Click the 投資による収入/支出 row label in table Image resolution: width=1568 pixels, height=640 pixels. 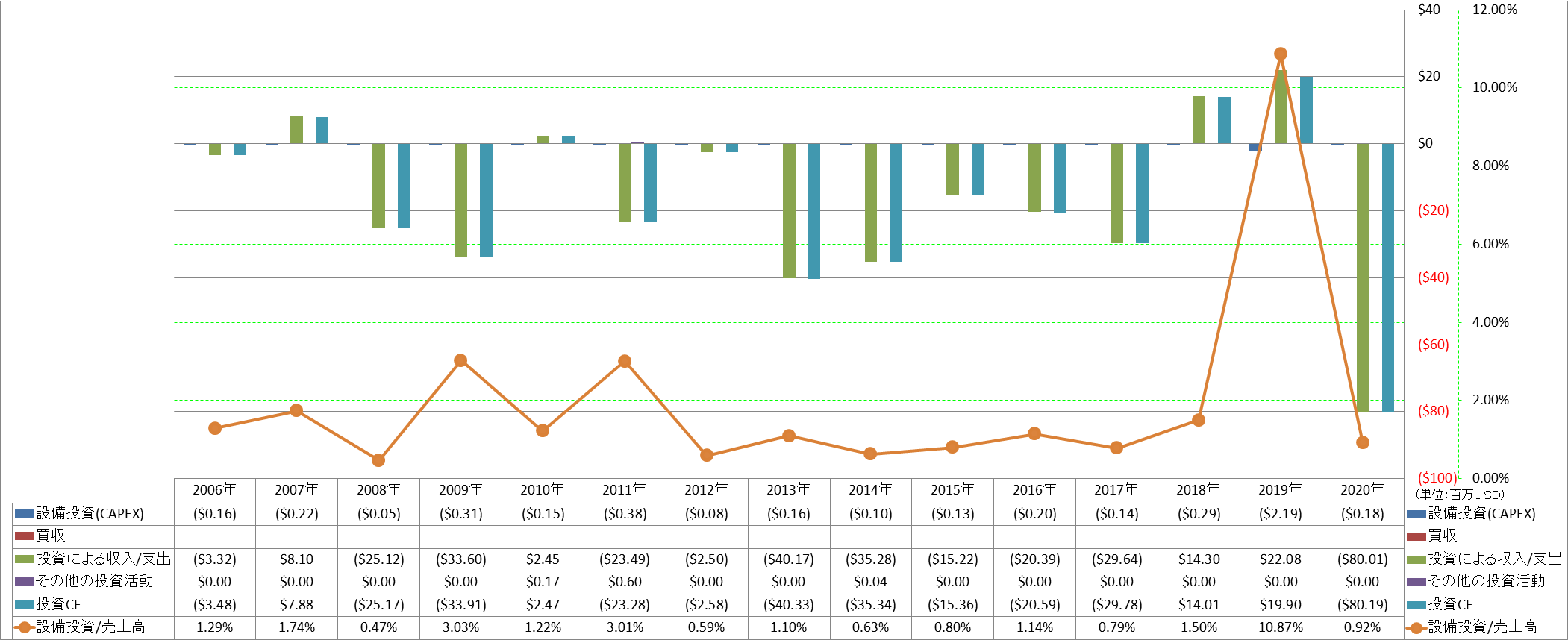tap(104, 559)
